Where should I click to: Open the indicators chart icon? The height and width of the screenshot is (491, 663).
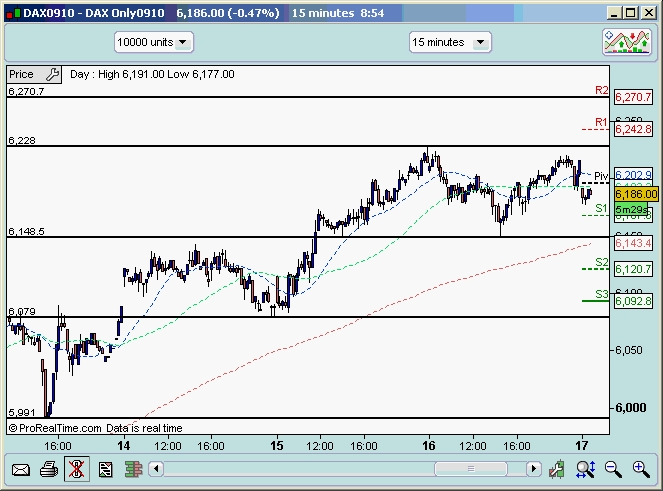point(627,42)
